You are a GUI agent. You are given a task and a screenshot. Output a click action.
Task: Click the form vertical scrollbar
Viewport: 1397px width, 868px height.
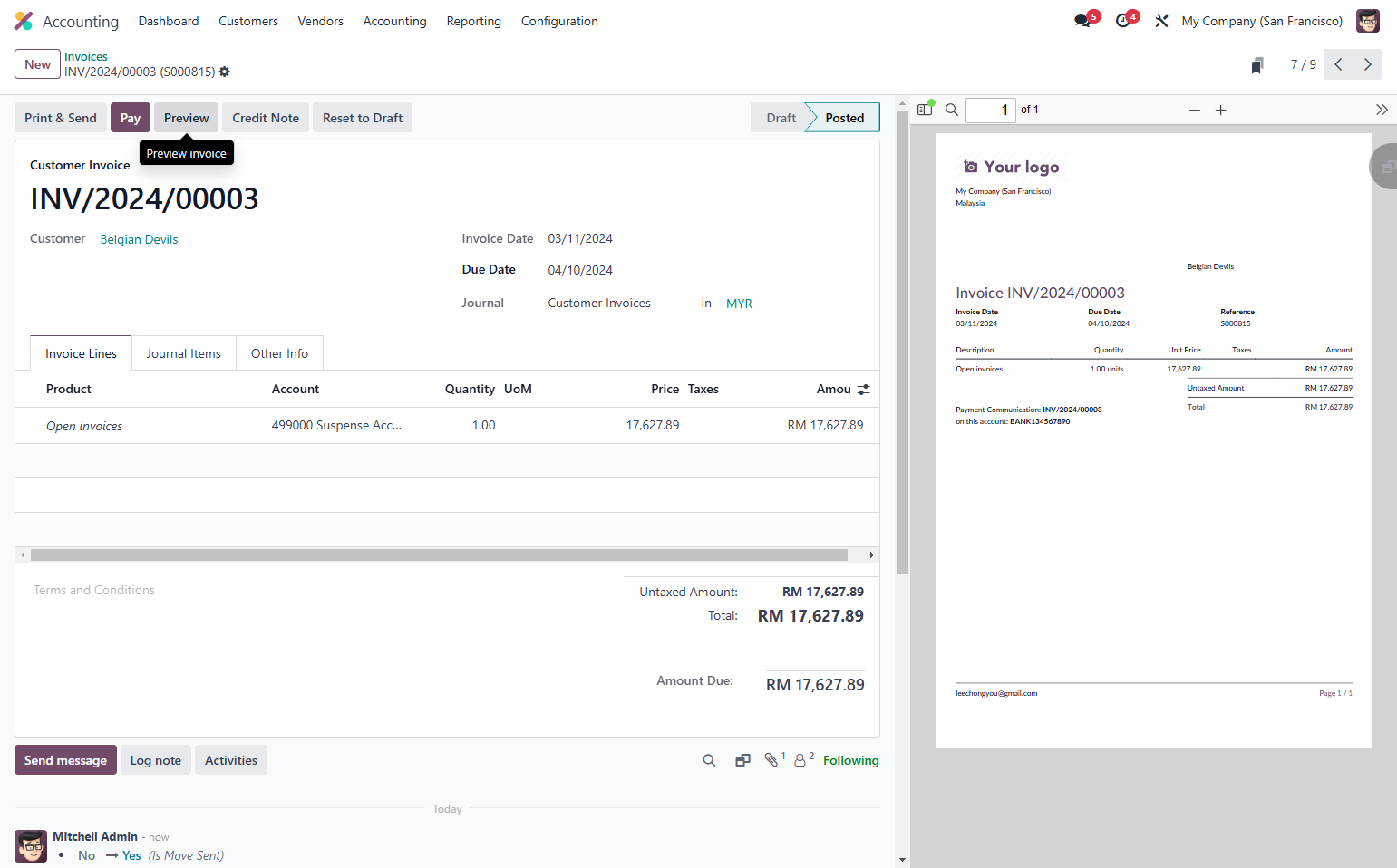pos(902,342)
